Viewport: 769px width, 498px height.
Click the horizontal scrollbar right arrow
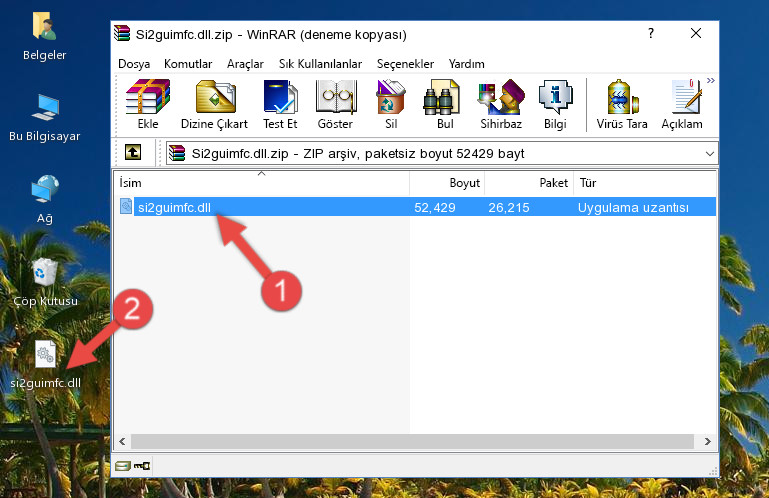[707, 441]
